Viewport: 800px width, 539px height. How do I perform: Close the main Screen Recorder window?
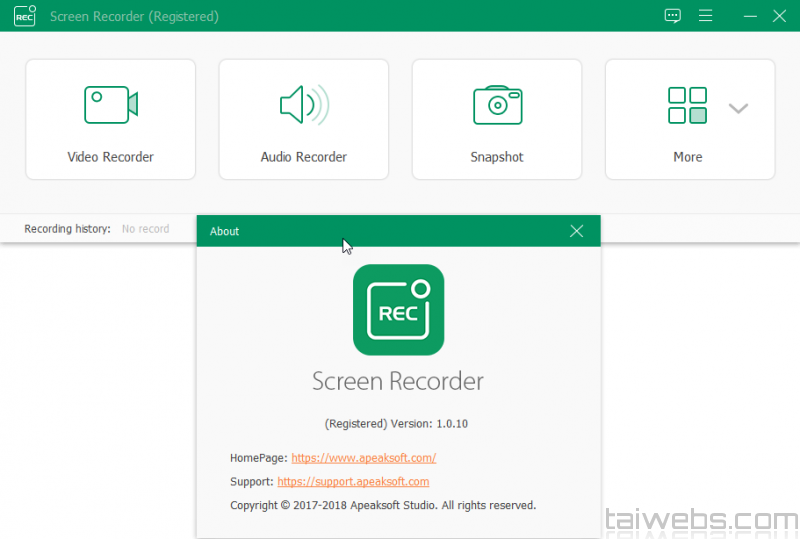[x=780, y=16]
